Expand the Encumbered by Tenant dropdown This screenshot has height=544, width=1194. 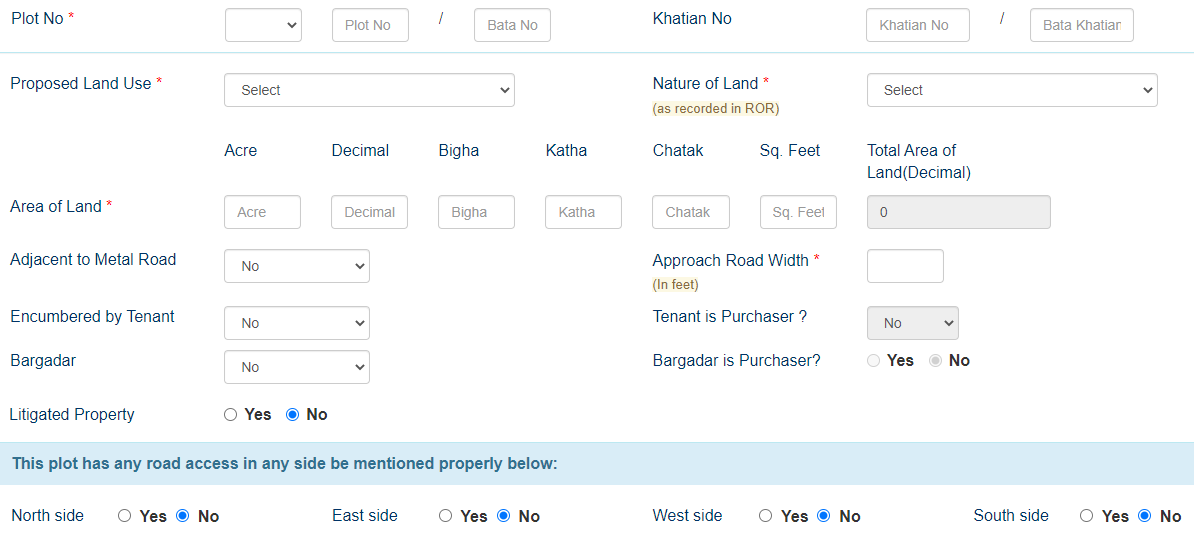[297, 323]
